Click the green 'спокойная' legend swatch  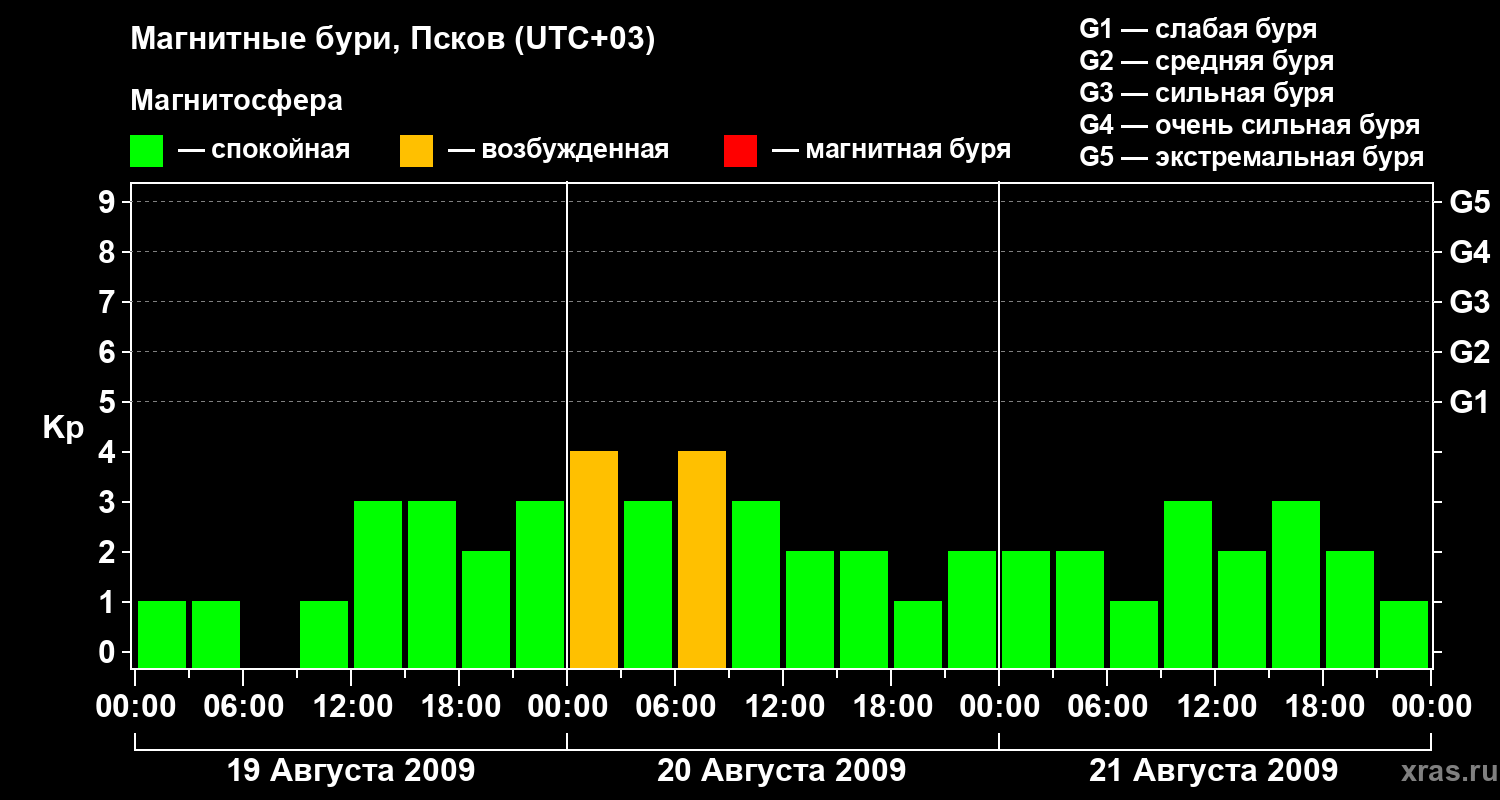(146, 151)
